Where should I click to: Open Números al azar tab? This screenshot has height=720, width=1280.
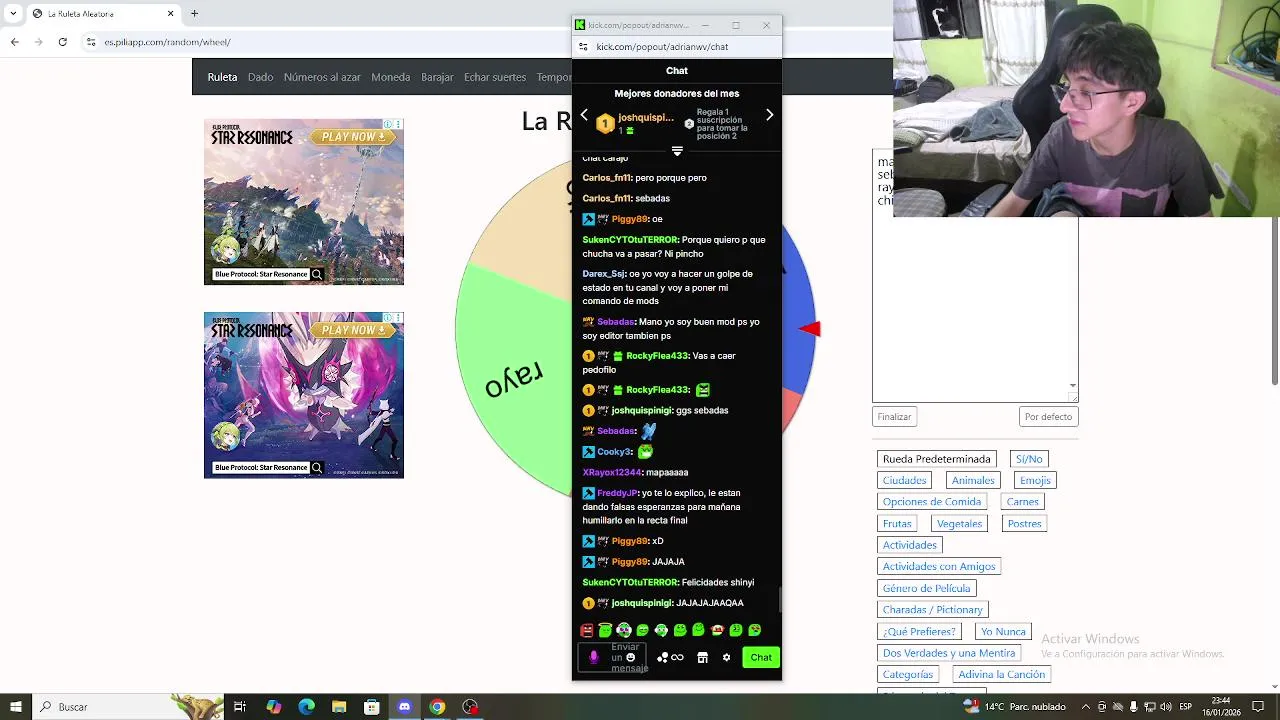(x=322, y=77)
